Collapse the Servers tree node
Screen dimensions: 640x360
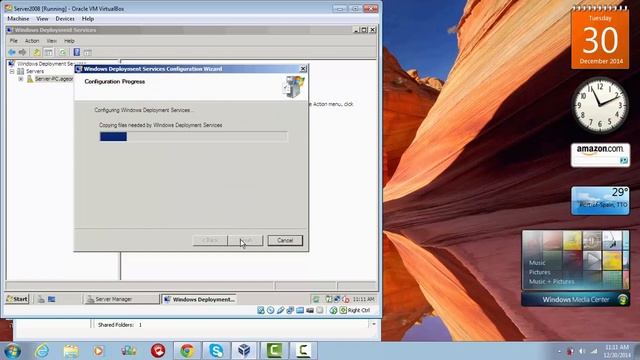[x=12, y=71]
